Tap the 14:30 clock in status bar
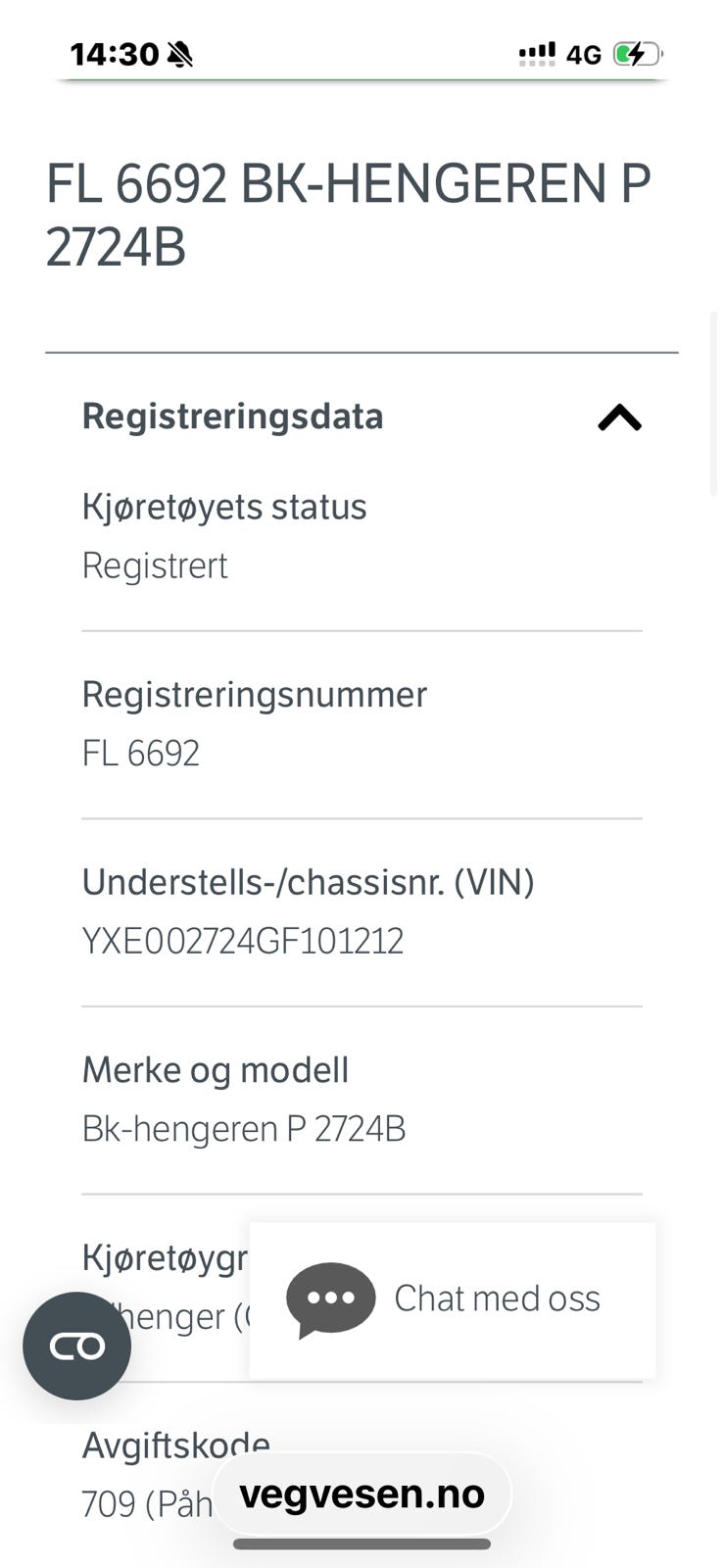The height and width of the screenshot is (1568, 724). (x=115, y=54)
